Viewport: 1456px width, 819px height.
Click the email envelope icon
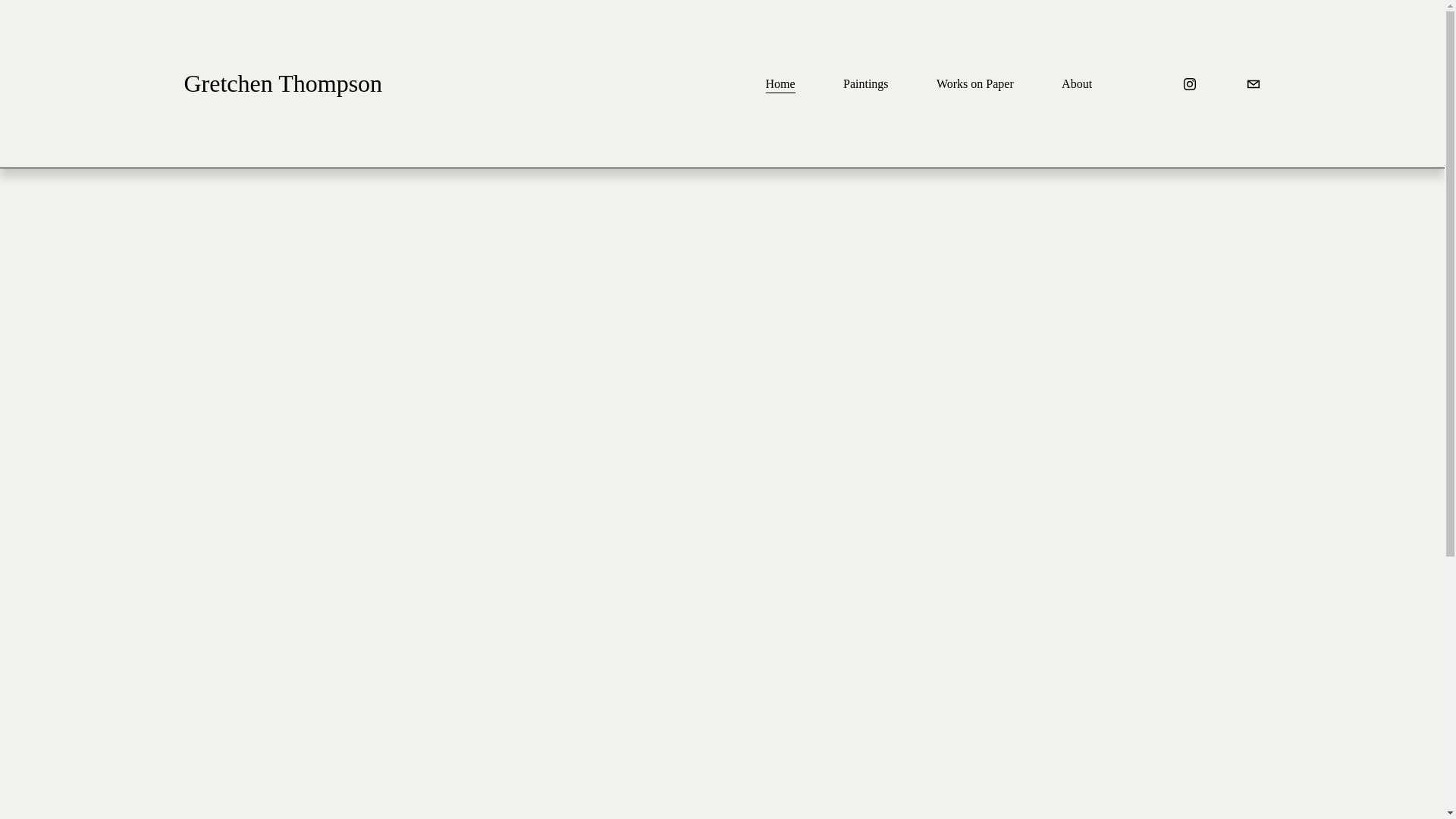1253,84
